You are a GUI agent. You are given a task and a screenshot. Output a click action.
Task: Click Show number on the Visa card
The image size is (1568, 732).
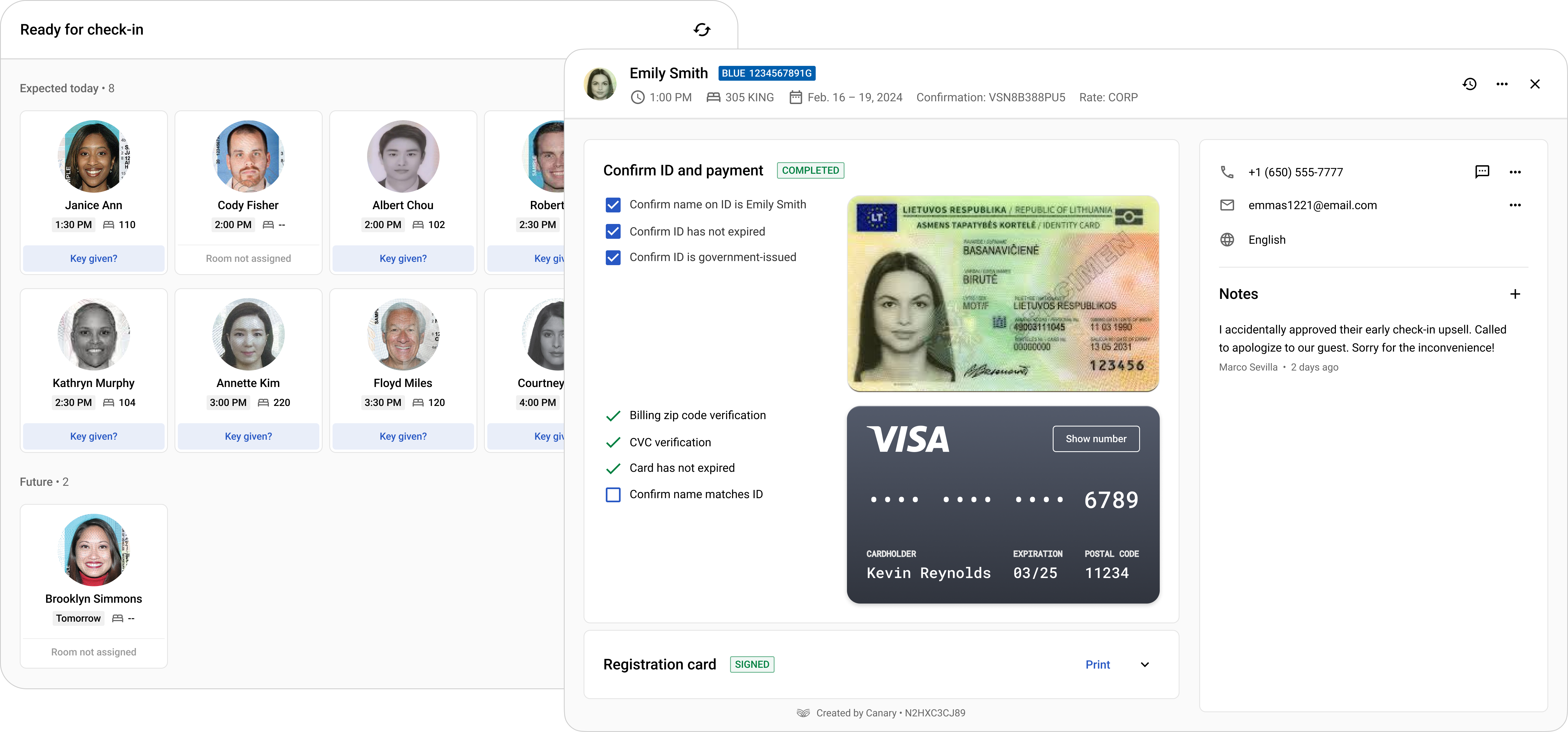[1096, 439]
